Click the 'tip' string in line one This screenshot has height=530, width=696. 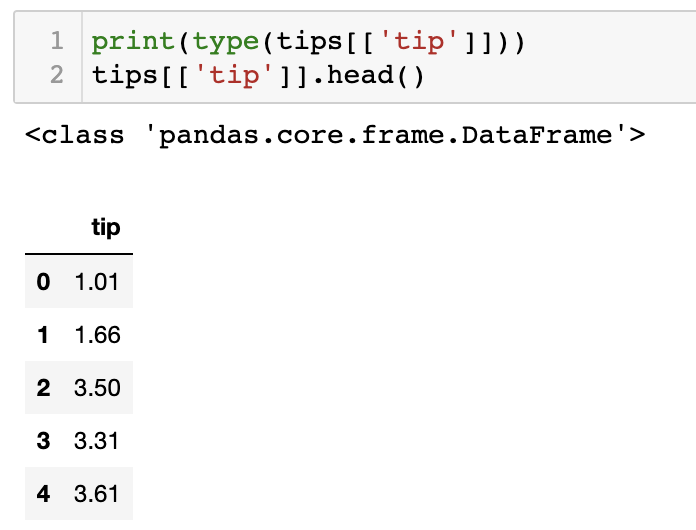pos(419,43)
